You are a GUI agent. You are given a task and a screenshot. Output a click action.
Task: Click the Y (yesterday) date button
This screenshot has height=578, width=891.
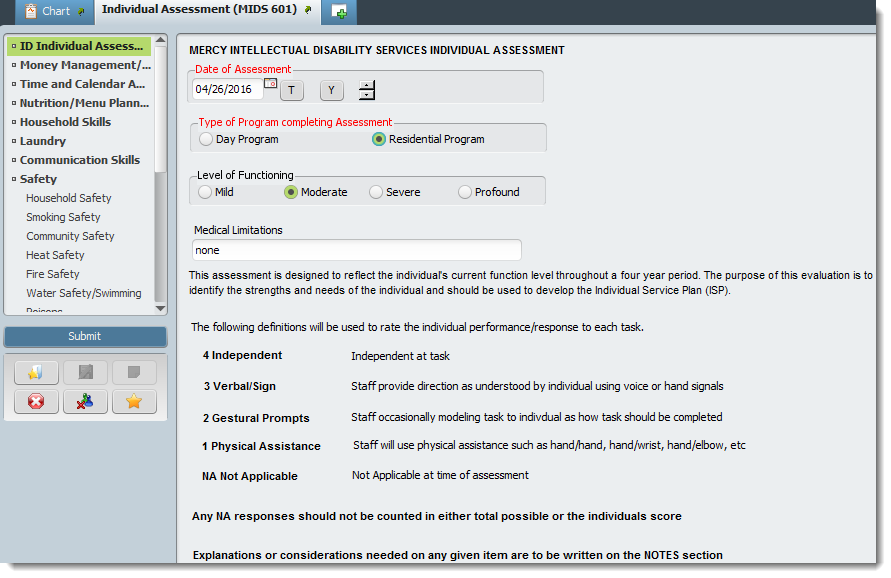331,90
